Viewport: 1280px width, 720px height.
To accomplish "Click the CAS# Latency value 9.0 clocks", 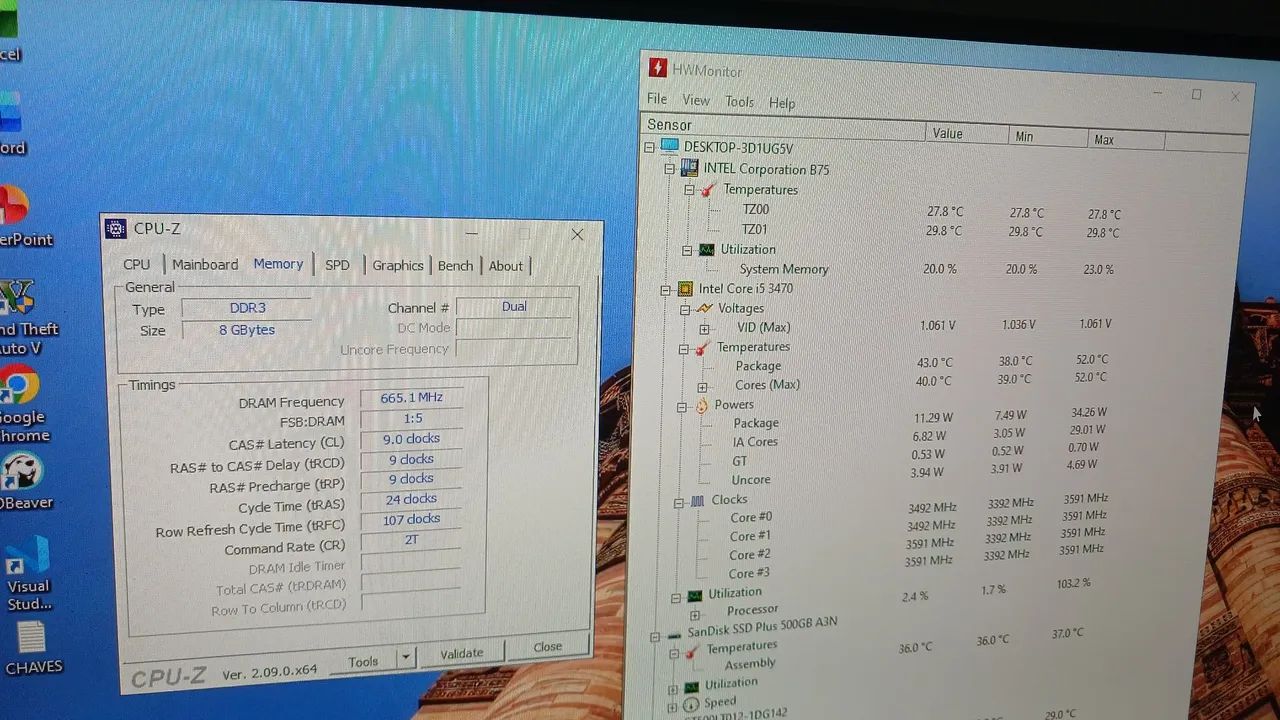I will 411,438.
